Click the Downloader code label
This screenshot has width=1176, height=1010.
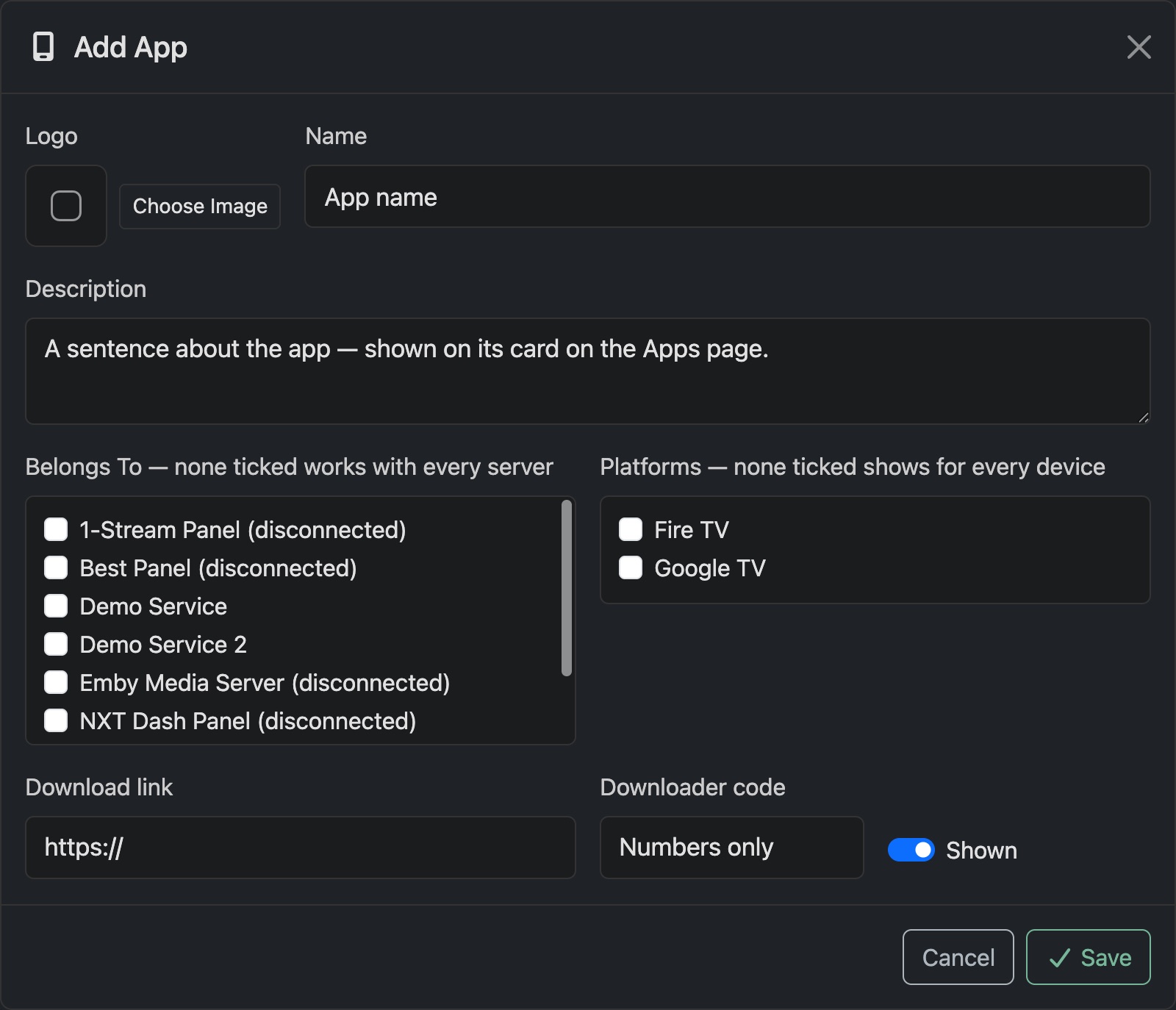pos(693,787)
